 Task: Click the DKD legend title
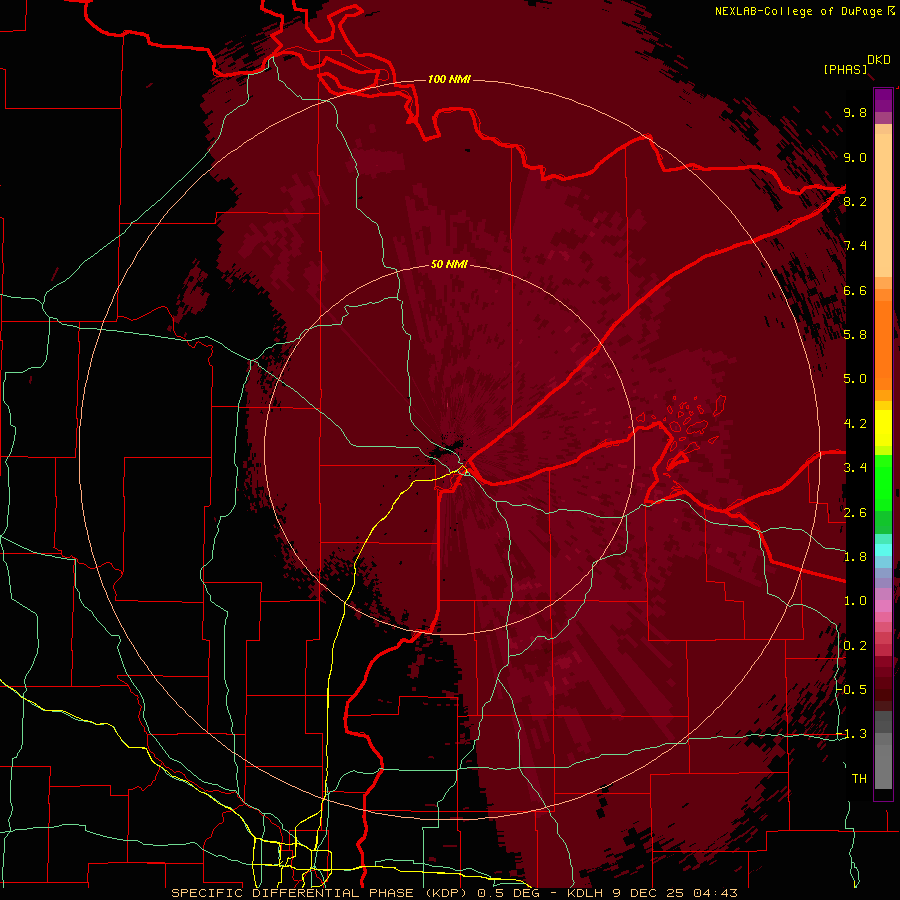[x=879, y=60]
